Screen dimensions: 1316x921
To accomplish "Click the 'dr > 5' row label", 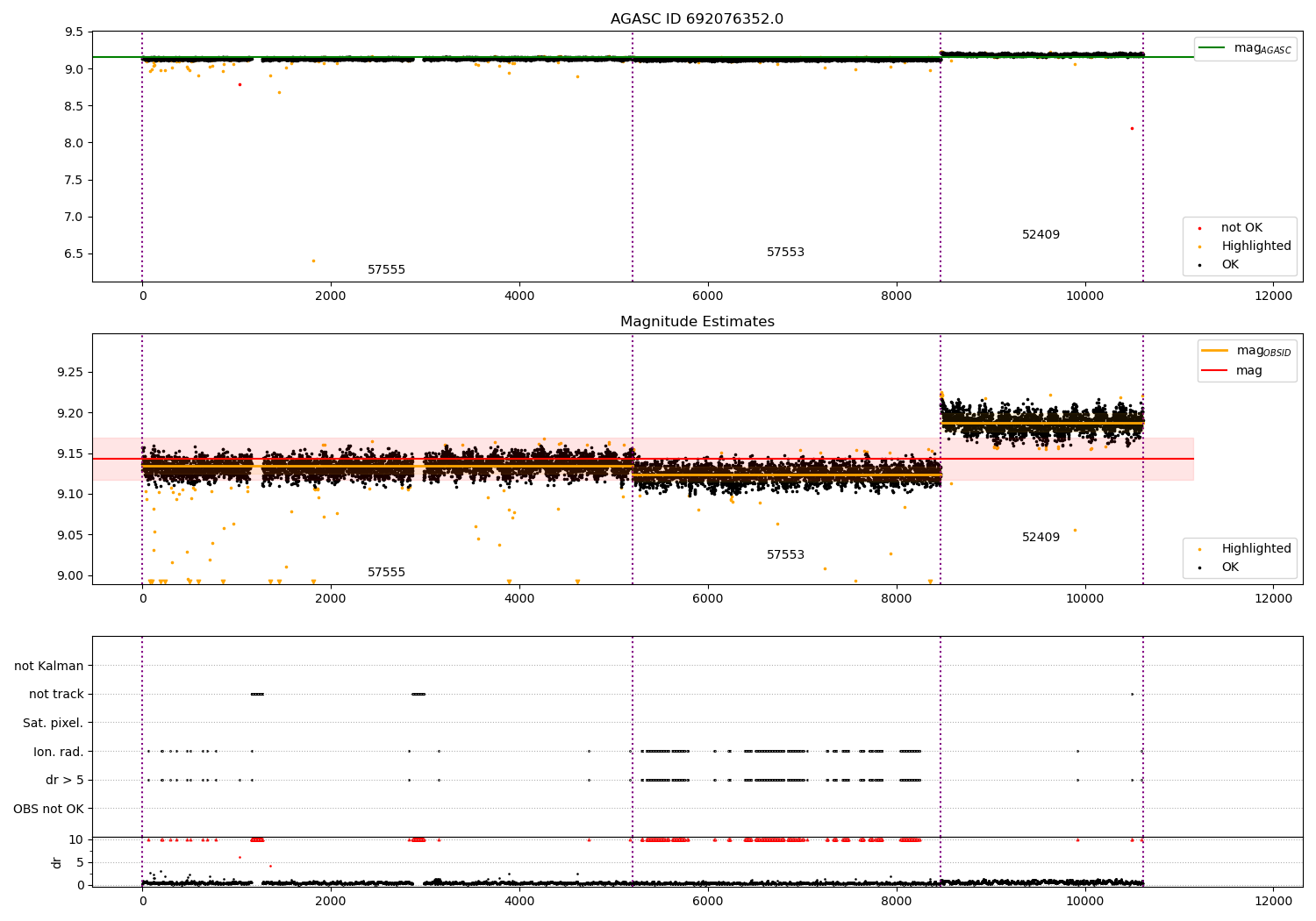I will [x=65, y=781].
